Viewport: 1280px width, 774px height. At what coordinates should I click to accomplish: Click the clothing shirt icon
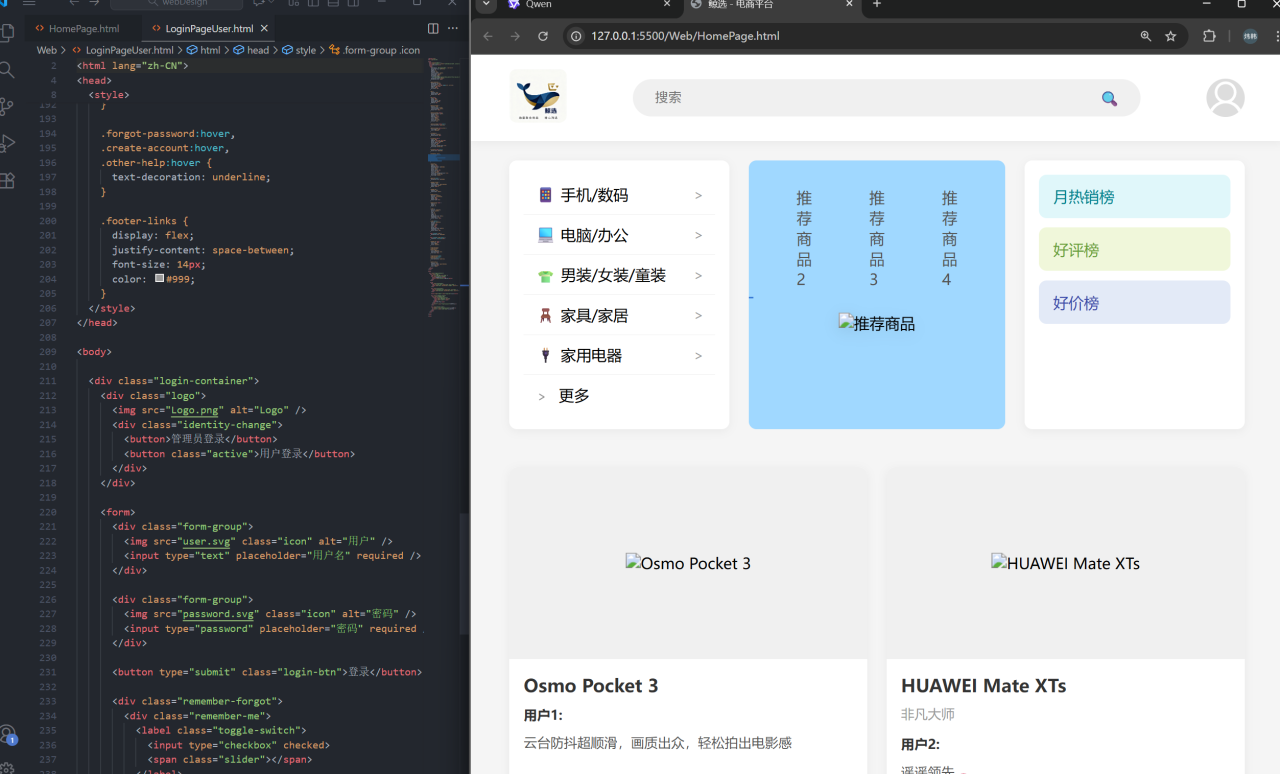[x=545, y=276]
